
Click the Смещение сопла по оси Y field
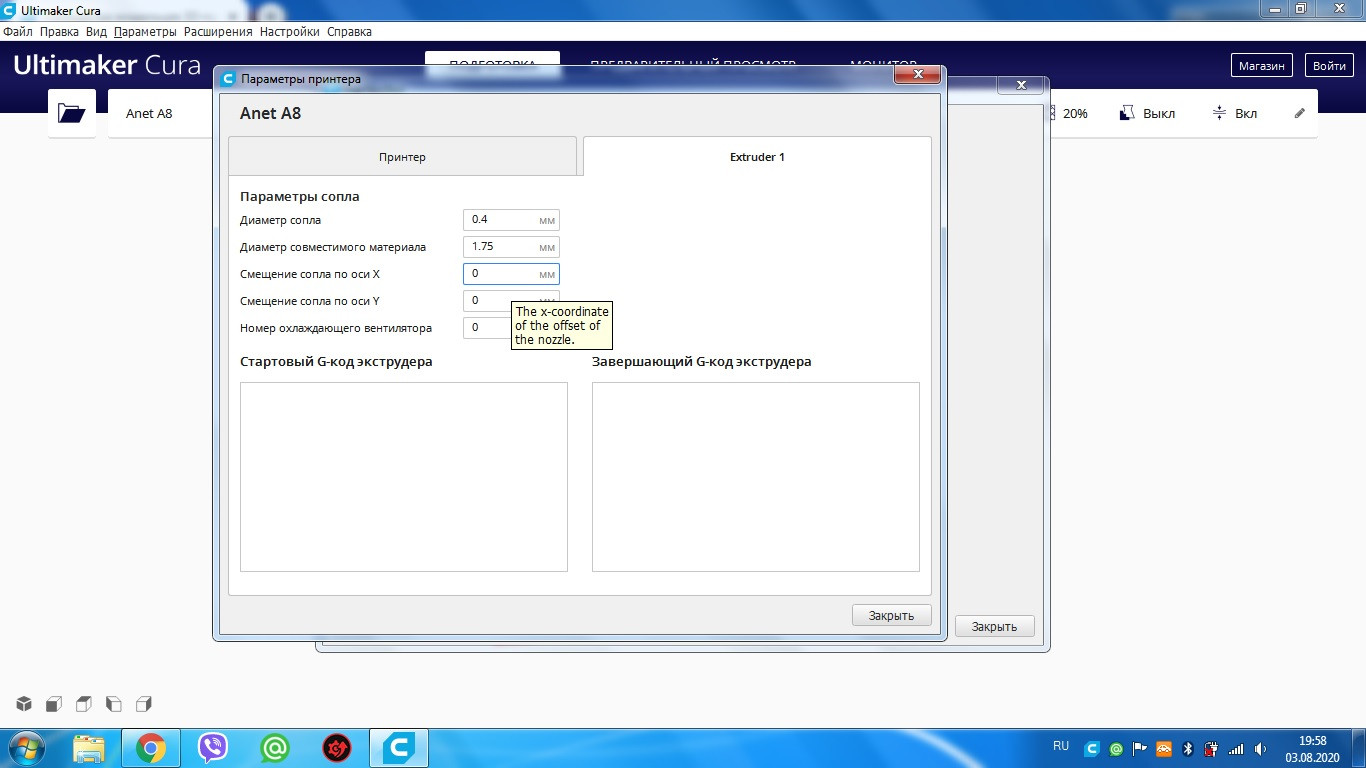[x=511, y=300]
